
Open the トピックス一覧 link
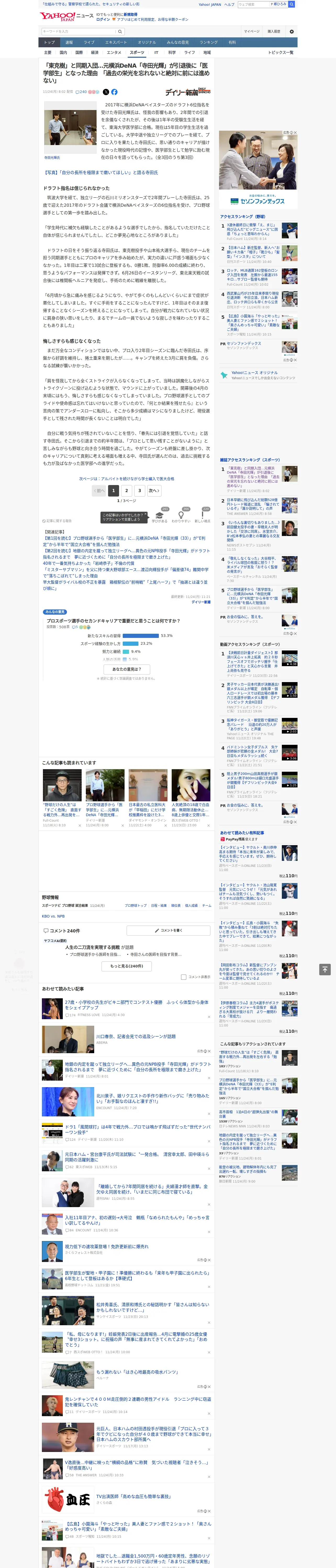[x=281, y=52]
